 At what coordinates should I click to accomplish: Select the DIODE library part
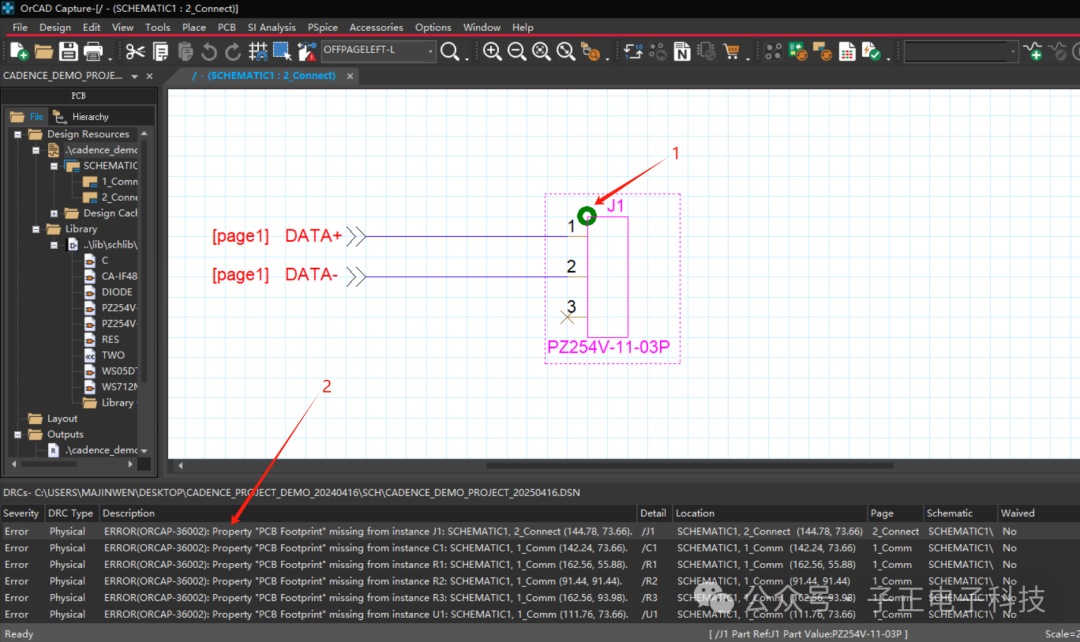point(109,292)
